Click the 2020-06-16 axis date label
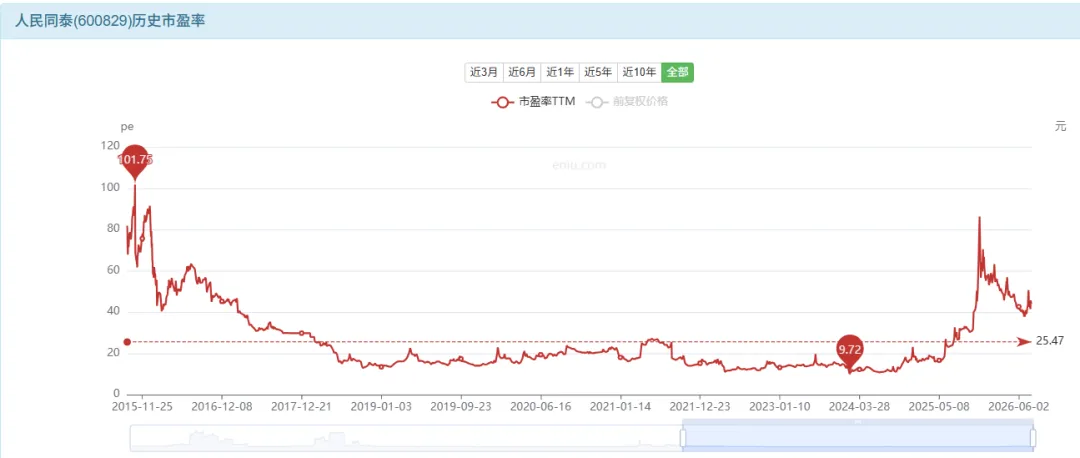1080x458 pixels. coord(540,406)
